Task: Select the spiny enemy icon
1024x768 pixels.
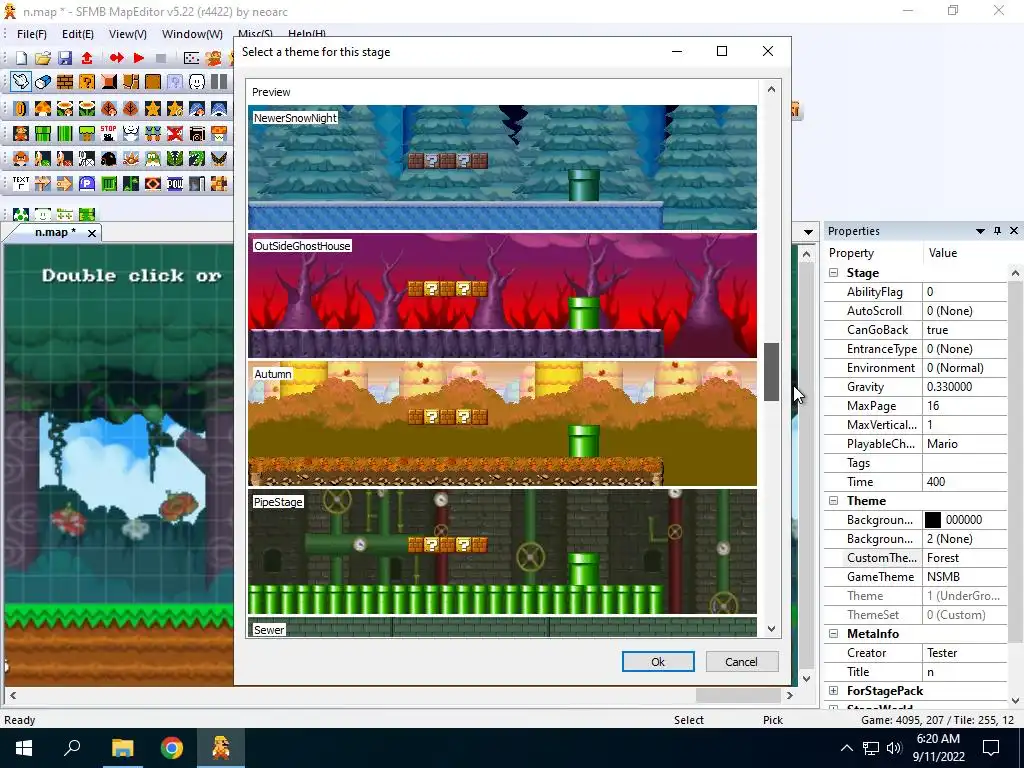Action: (x=131, y=159)
